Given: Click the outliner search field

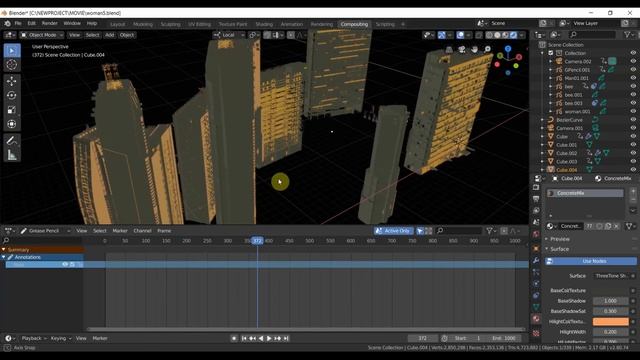Looking at the screenshot, I should 593,35.
